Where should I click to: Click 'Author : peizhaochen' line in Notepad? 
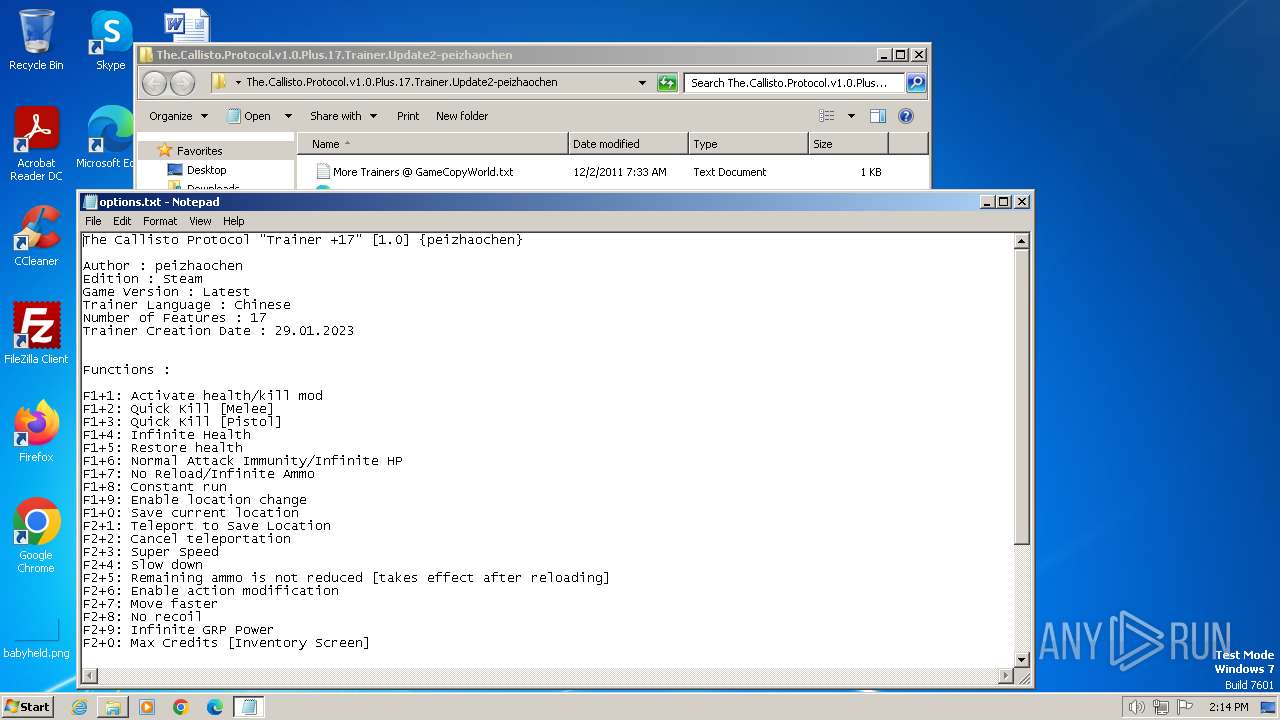(163, 266)
